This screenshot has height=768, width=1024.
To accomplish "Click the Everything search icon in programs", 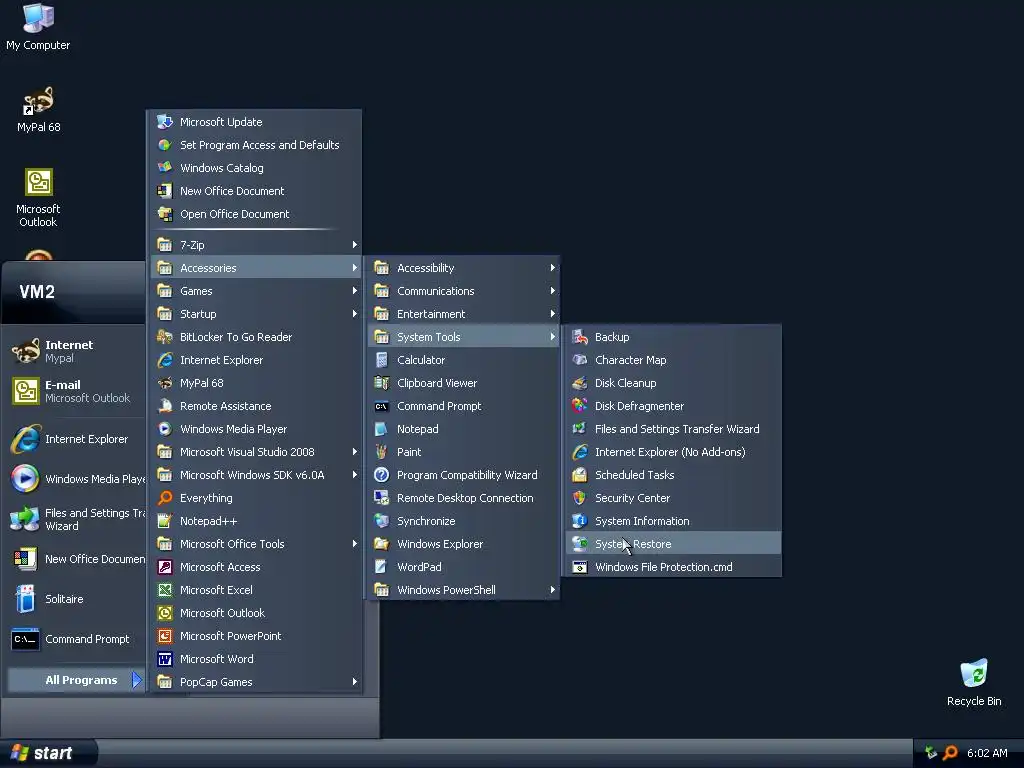I will 165,498.
